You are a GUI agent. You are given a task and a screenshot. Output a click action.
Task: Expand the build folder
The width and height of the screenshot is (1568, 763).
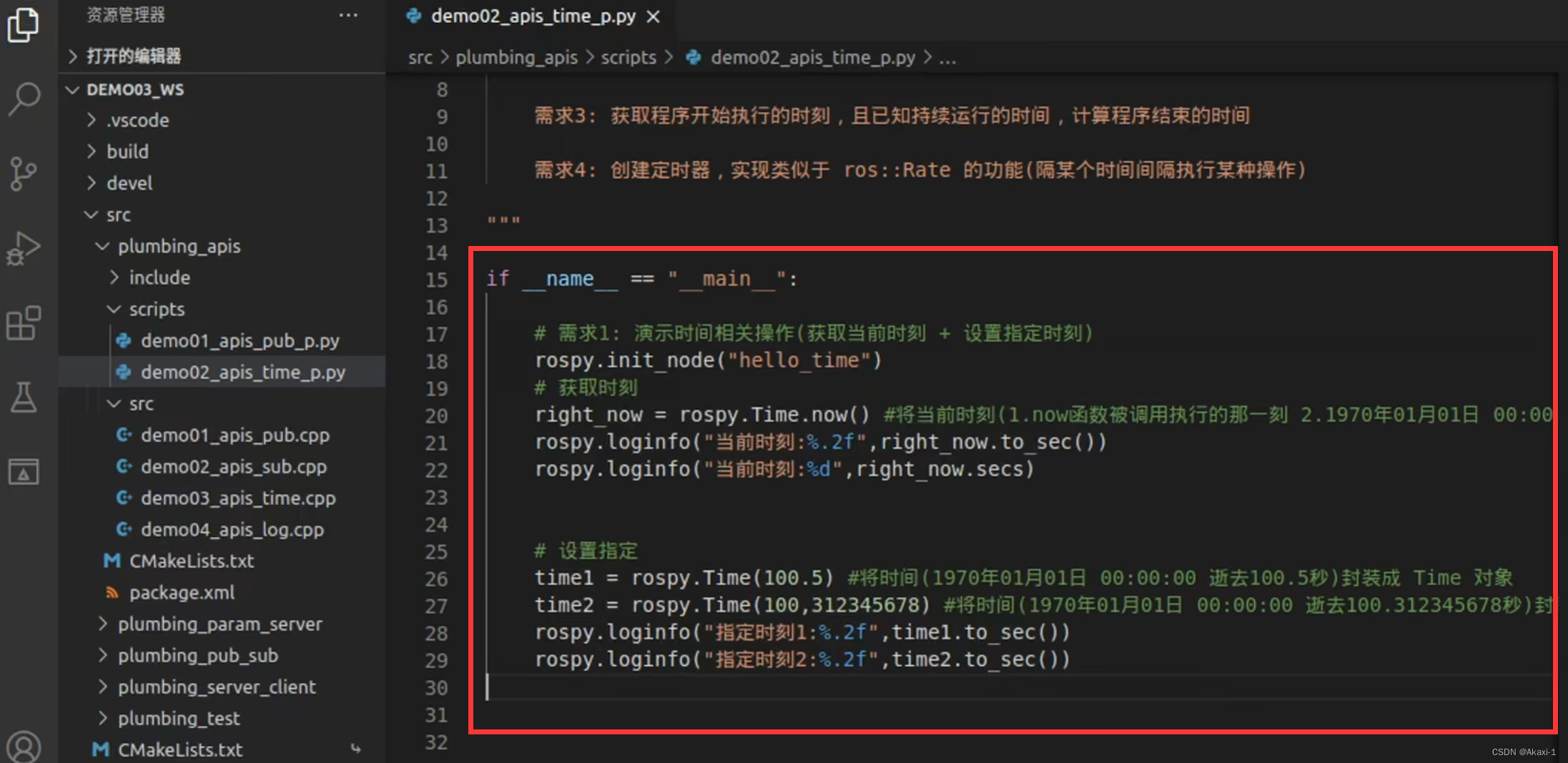click(x=127, y=152)
